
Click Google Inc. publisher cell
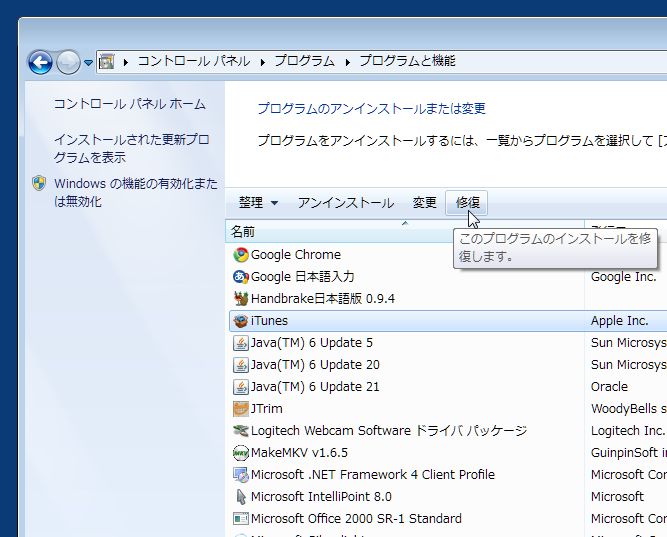(623, 277)
